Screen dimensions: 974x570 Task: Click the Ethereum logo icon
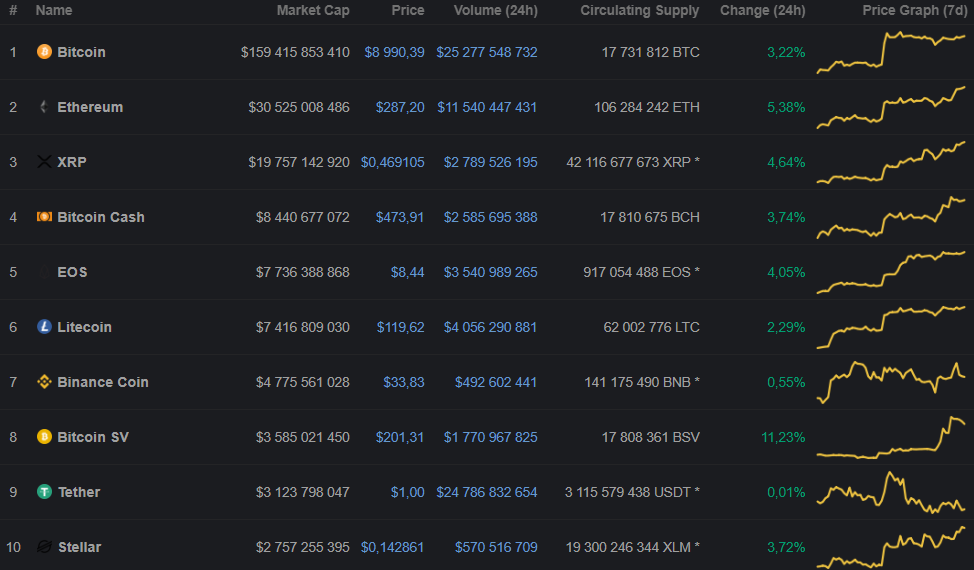click(x=44, y=107)
